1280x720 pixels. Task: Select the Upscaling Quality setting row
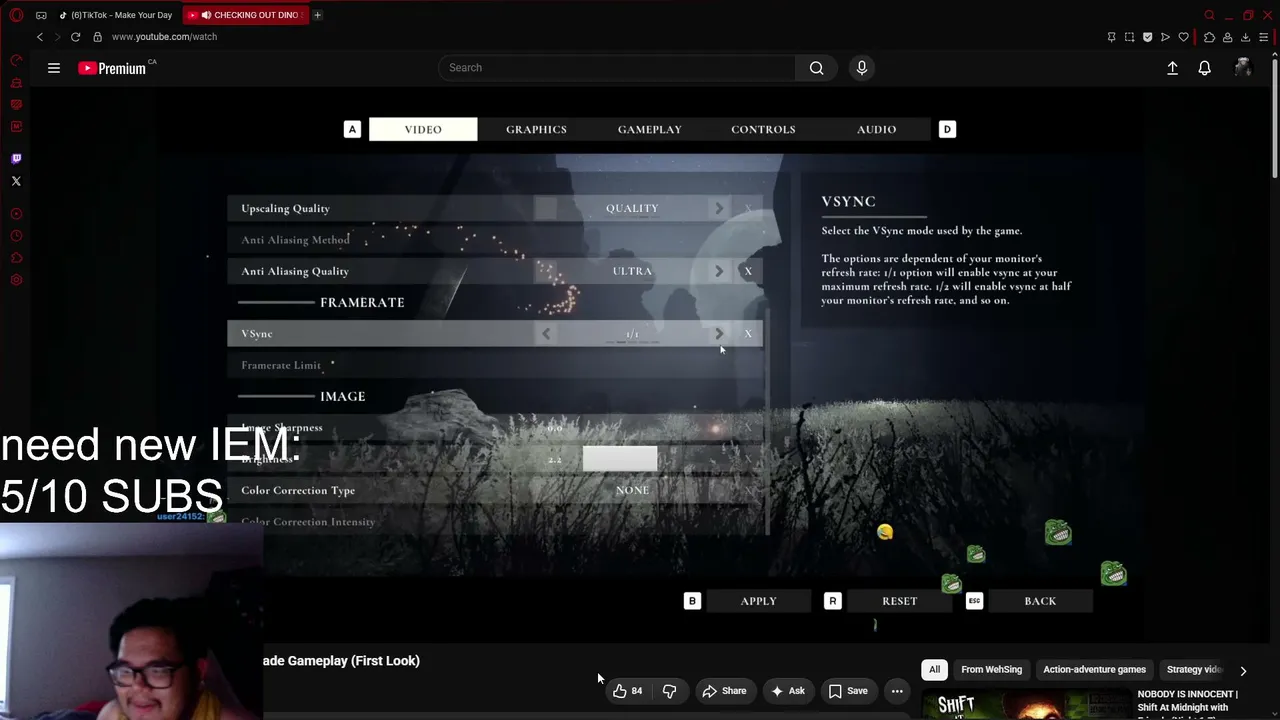[495, 209]
